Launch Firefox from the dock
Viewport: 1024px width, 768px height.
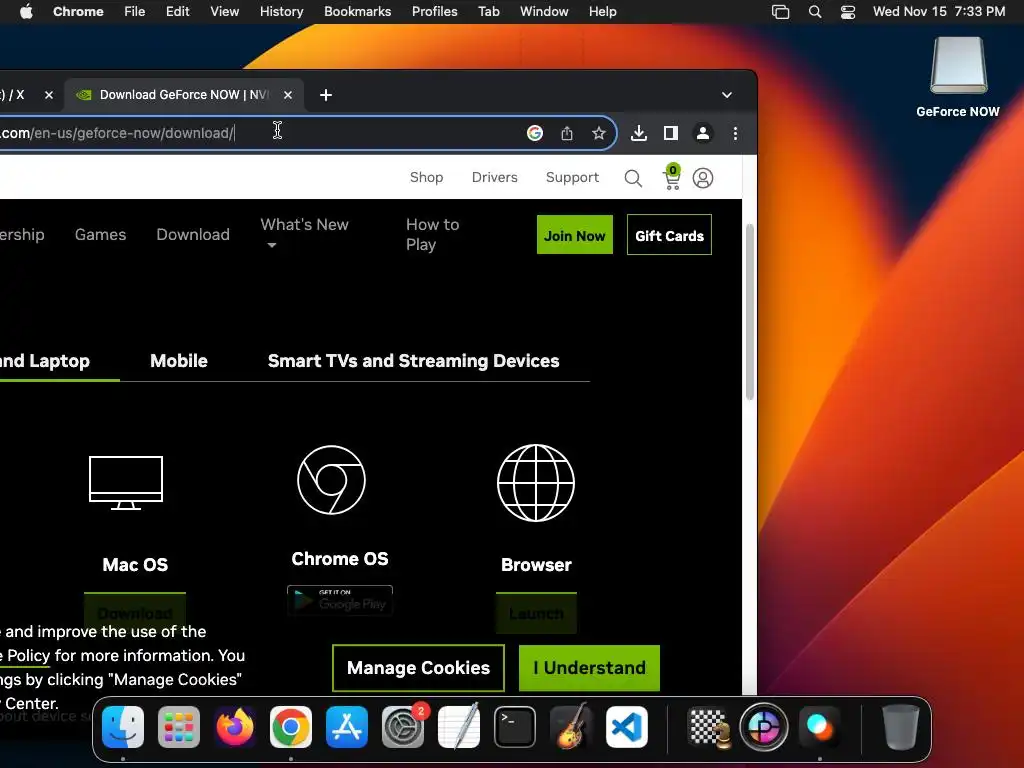tap(235, 727)
